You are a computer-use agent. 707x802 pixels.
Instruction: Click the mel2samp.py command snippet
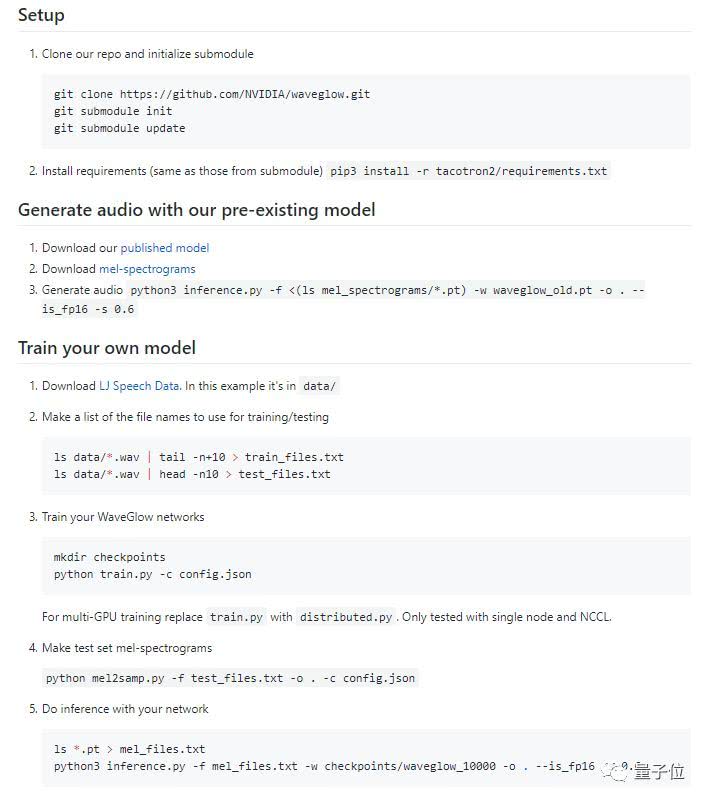230,678
